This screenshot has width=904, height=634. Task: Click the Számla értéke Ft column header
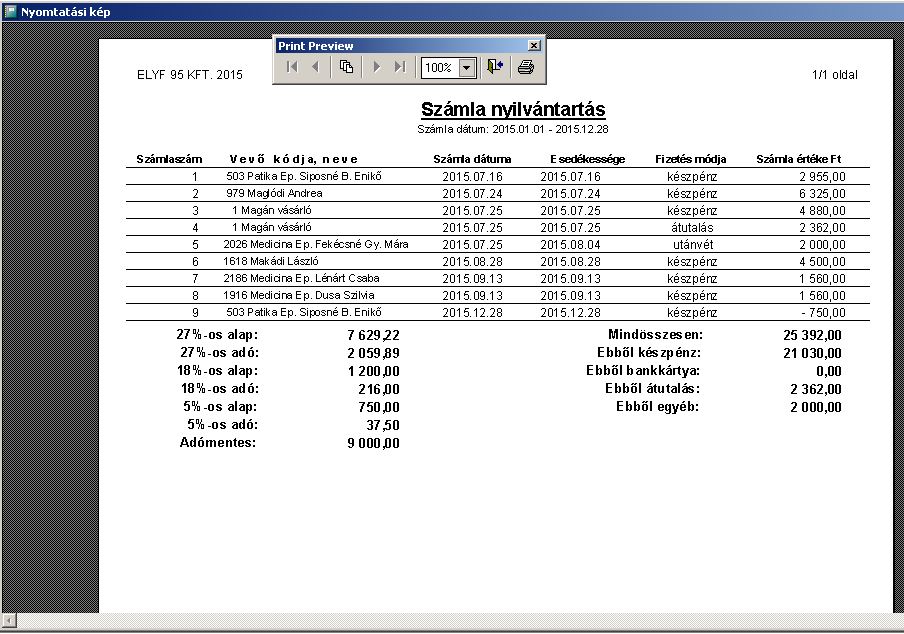[x=798, y=159]
